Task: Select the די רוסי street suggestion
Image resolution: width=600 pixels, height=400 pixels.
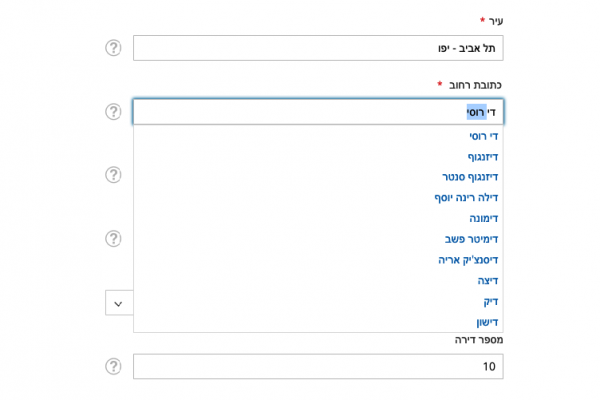Action: click(x=484, y=136)
